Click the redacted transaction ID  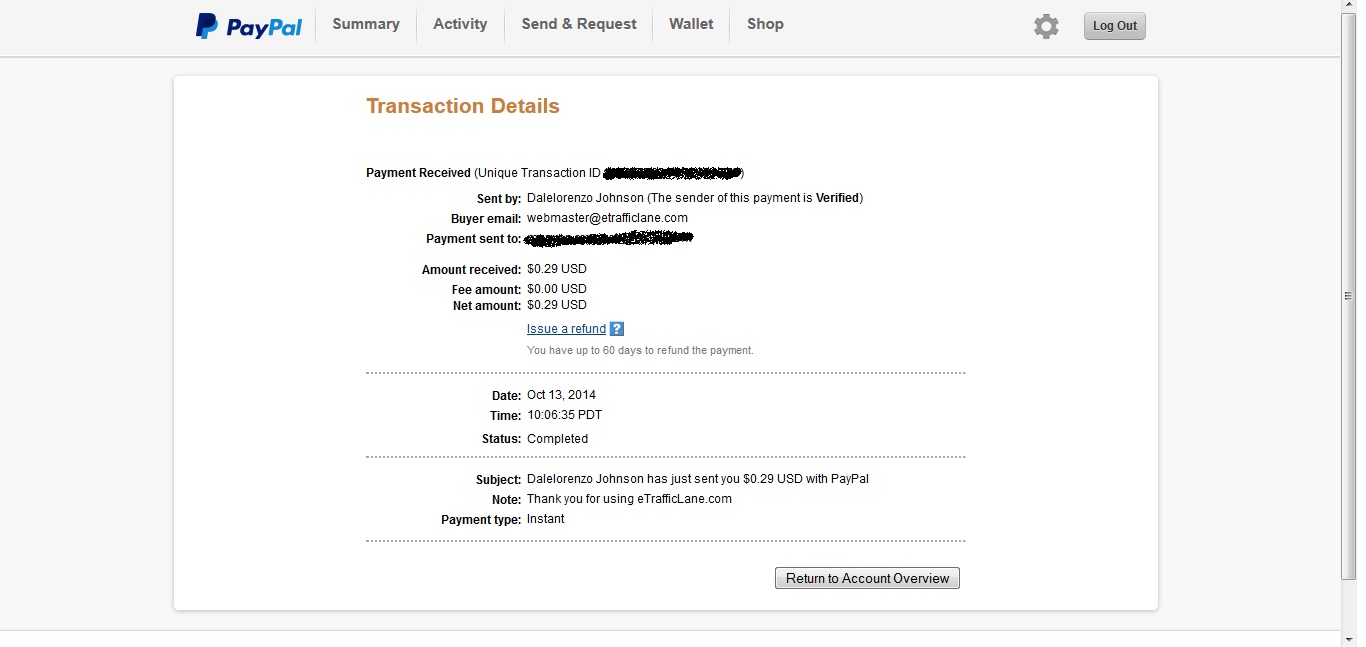coord(672,173)
